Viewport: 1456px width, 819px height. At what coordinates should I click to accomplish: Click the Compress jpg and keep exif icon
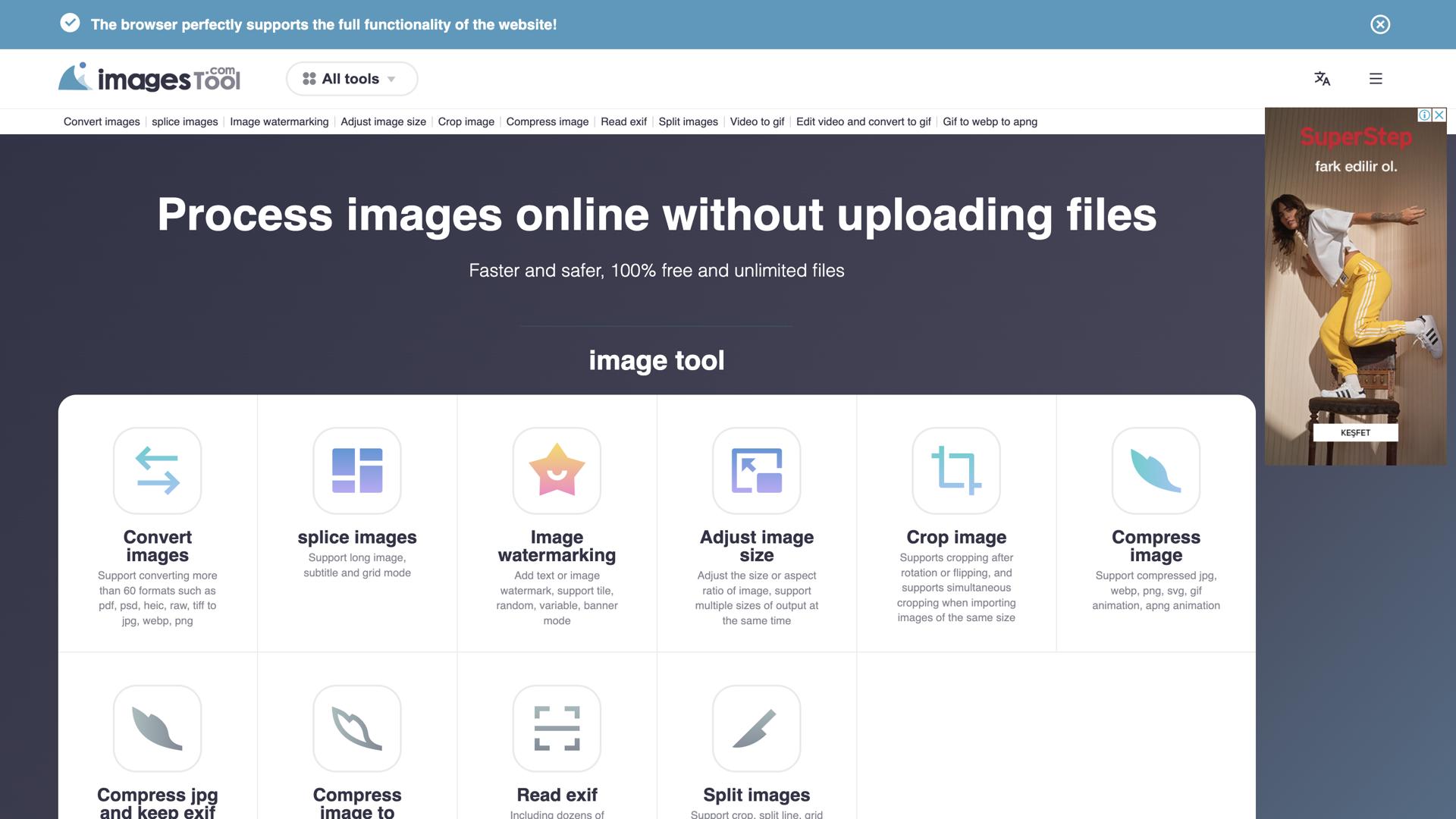[x=157, y=729]
